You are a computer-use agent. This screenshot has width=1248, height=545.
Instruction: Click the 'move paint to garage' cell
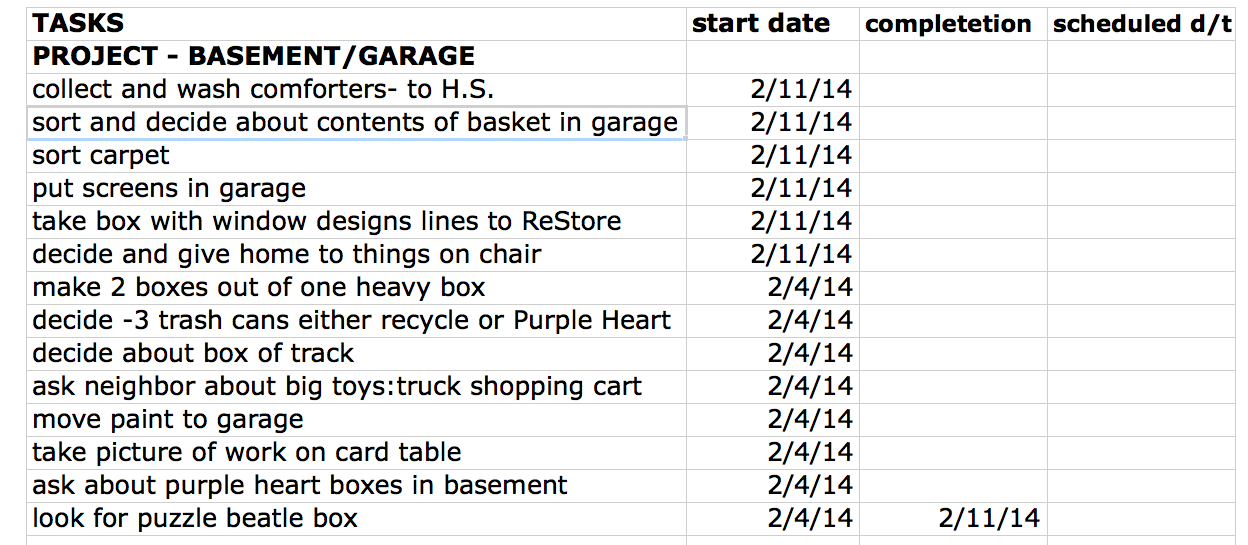coord(357,420)
